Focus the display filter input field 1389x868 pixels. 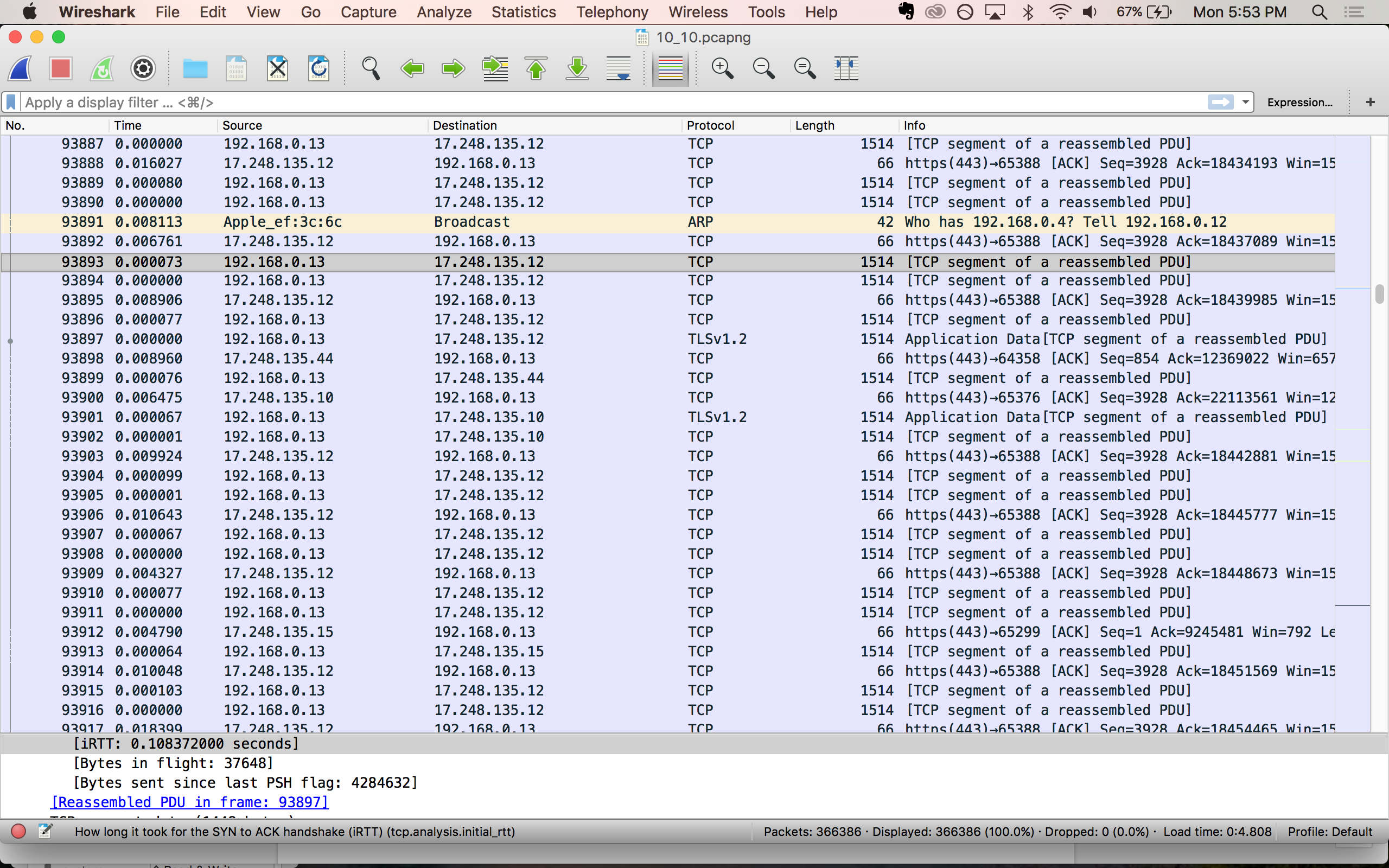click(614, 102)
